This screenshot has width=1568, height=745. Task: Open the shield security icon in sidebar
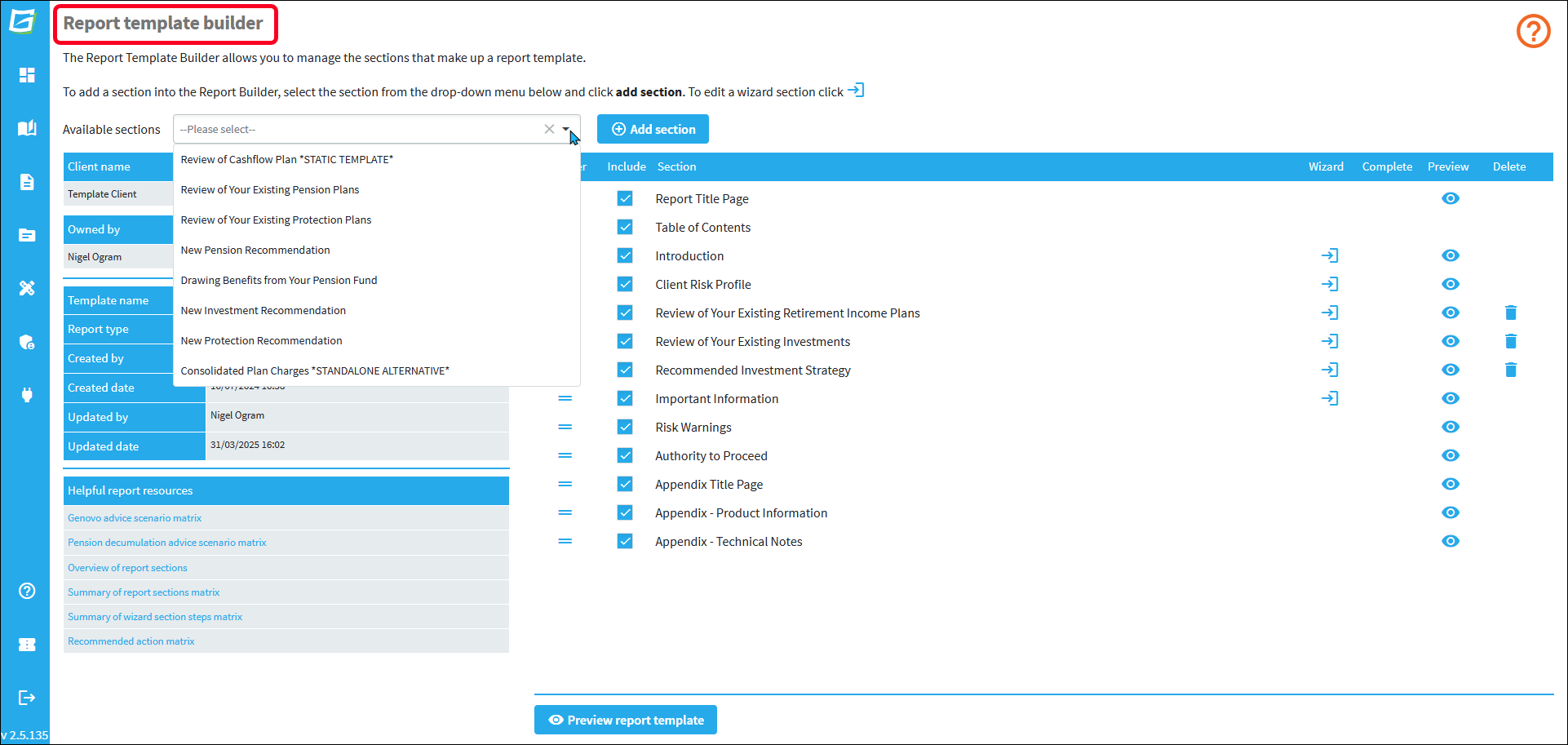coord(27,342)
